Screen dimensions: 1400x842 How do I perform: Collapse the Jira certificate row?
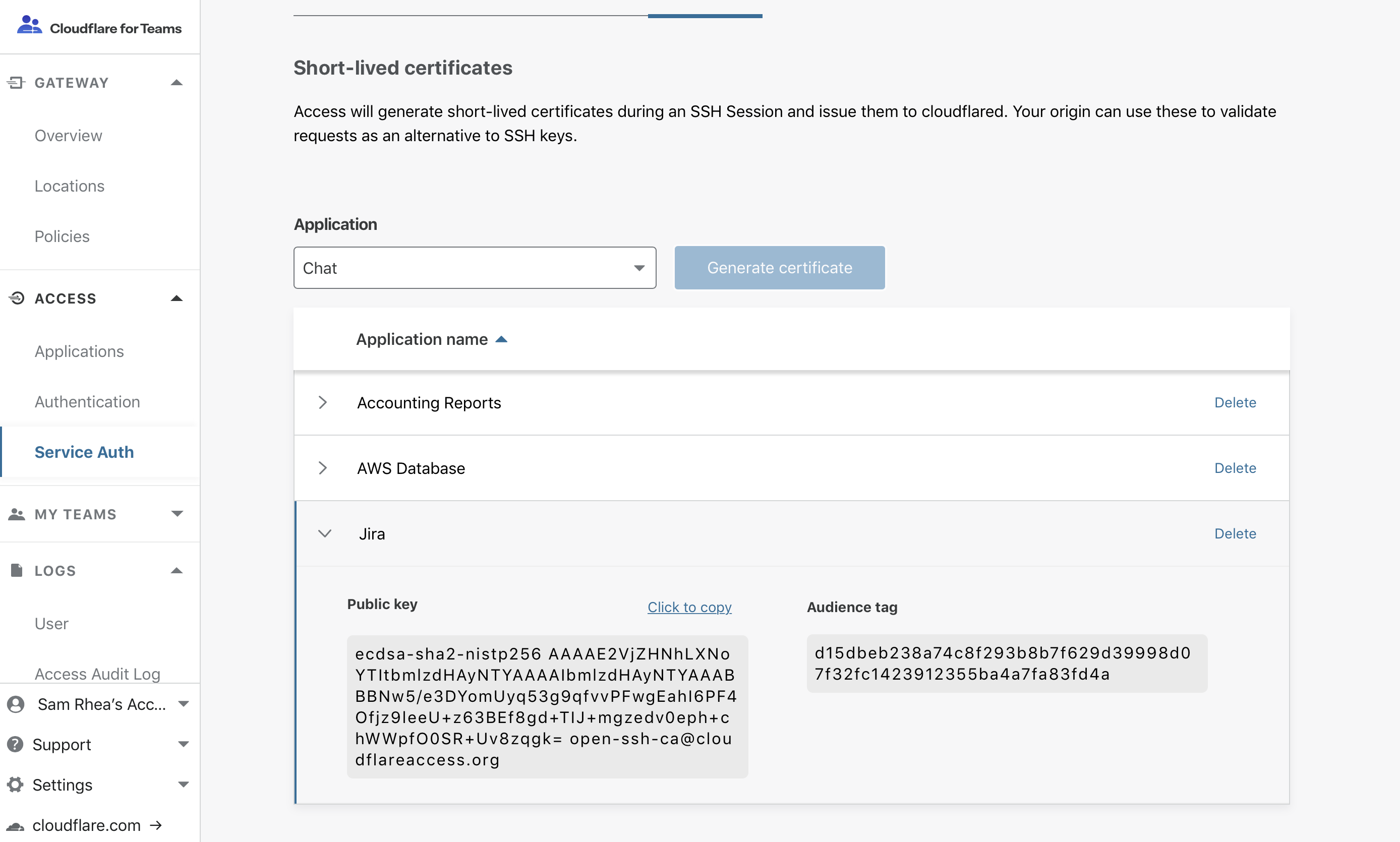click(325, 533)
